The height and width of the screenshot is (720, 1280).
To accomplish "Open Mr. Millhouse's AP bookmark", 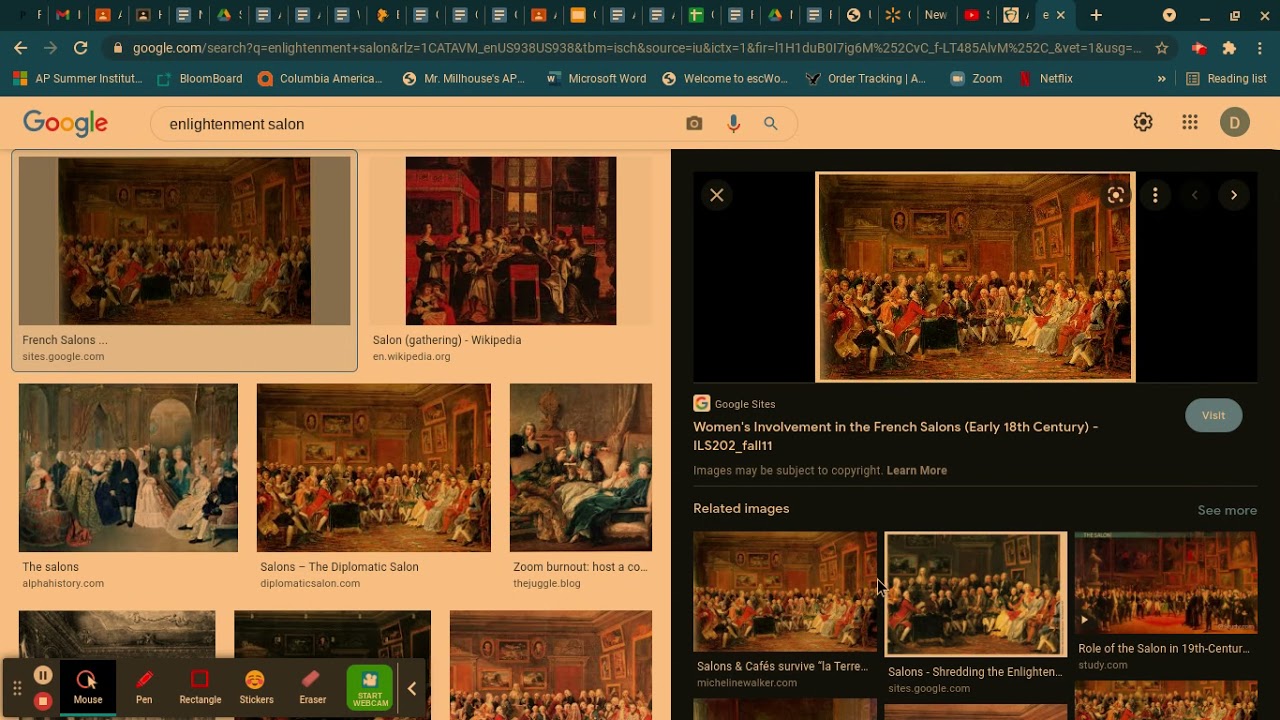I will (x=463, y=78).
